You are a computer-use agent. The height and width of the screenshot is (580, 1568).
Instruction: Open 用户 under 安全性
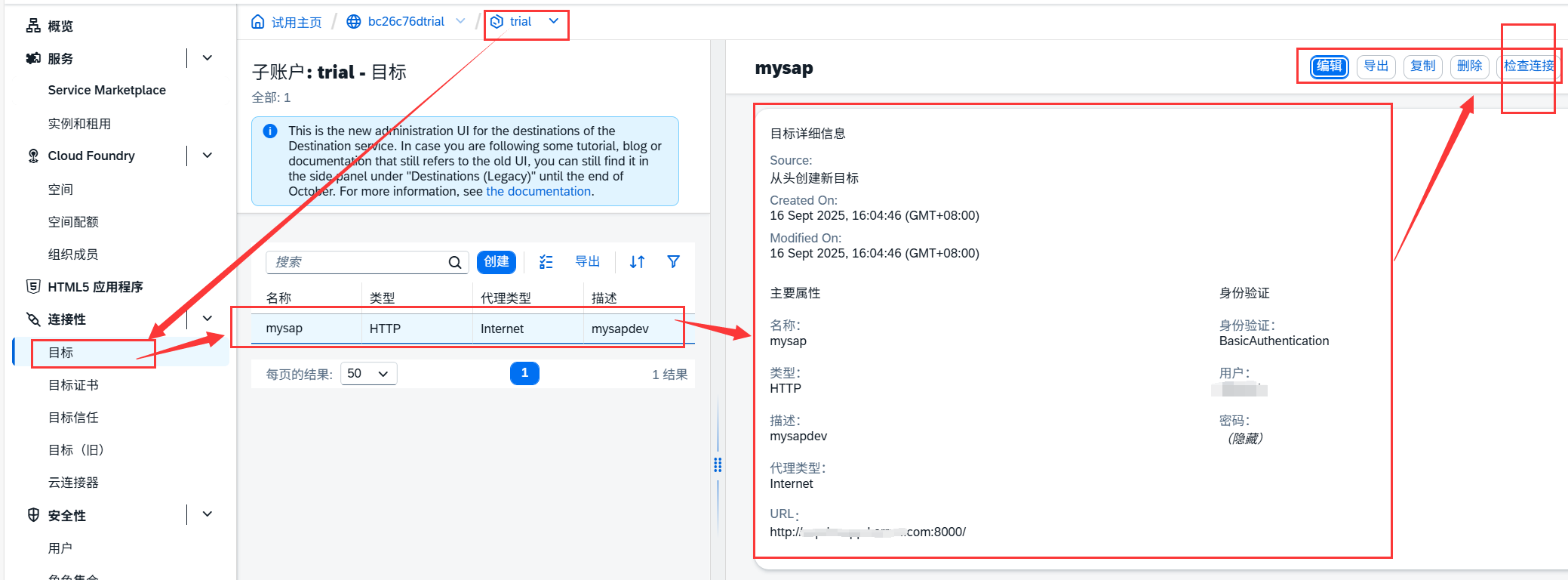(x=60, y=548)
